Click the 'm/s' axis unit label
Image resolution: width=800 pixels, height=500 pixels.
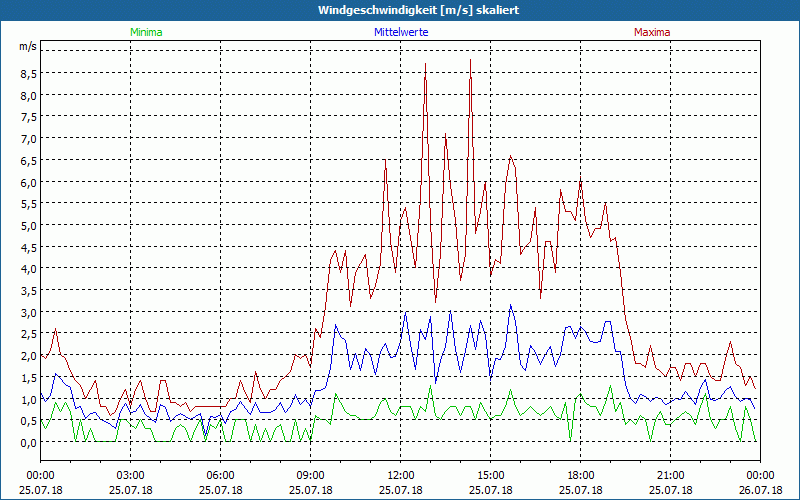[28, 46]
